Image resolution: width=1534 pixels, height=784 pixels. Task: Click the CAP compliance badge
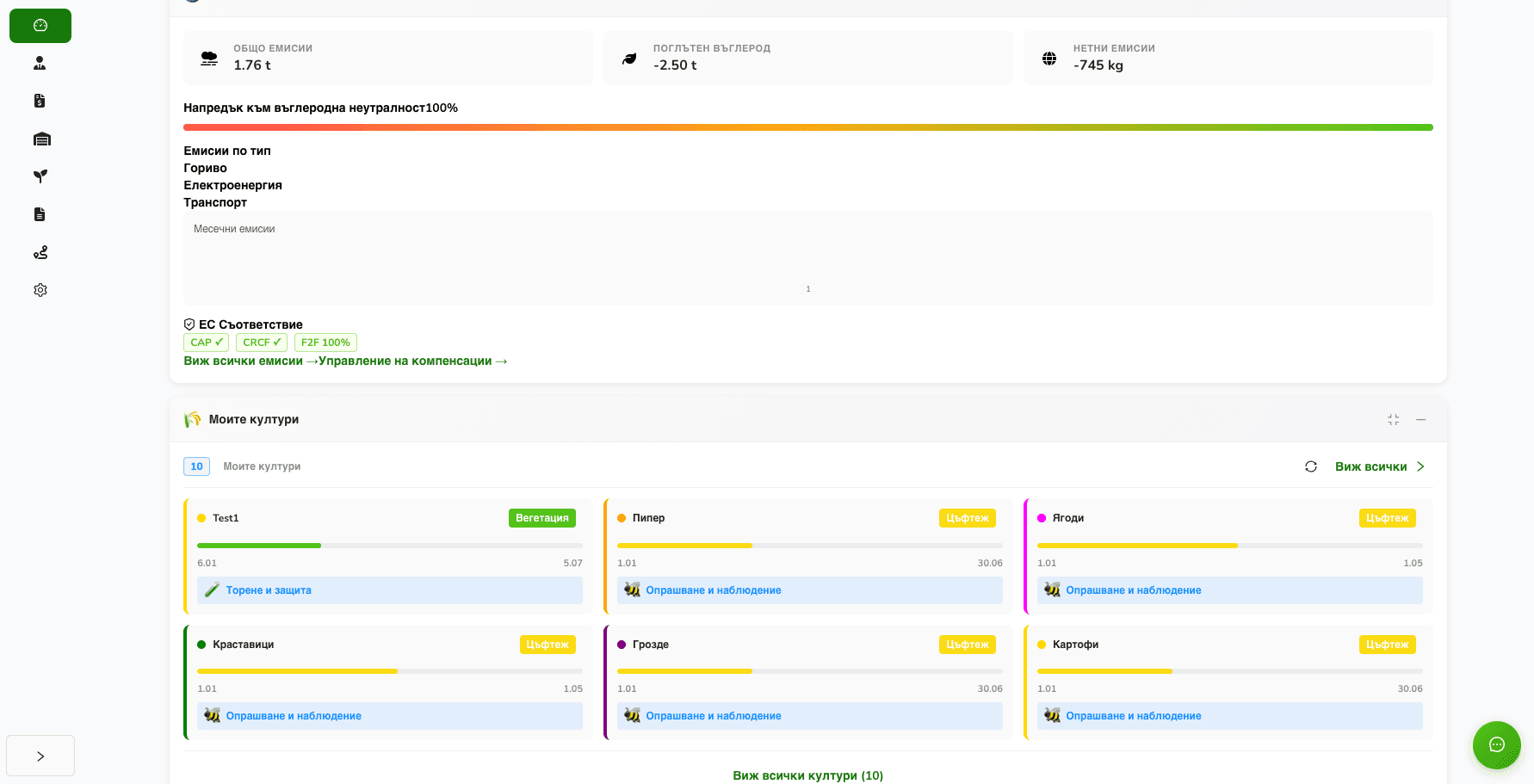(x=206, y=342)
